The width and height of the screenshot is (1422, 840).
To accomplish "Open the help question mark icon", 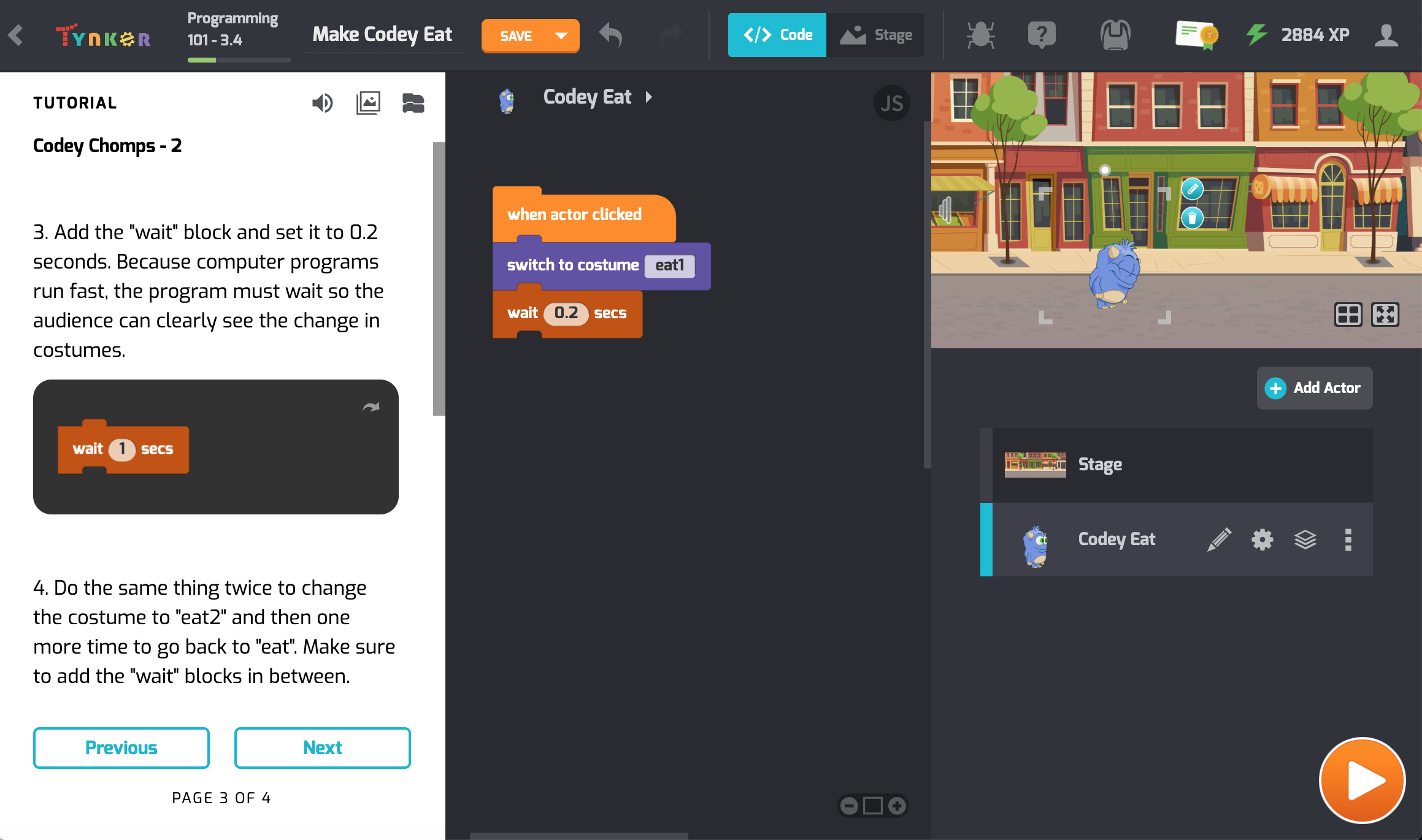I will (1041, 35).
